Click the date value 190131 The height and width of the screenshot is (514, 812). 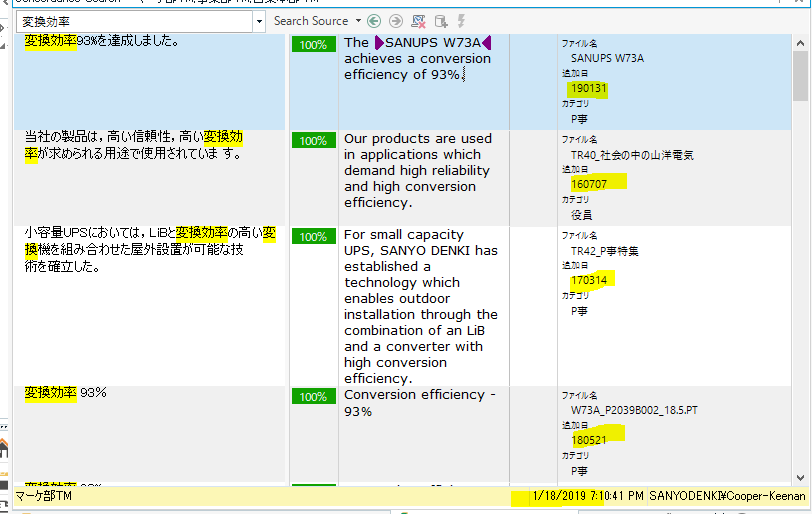(588, 89)
